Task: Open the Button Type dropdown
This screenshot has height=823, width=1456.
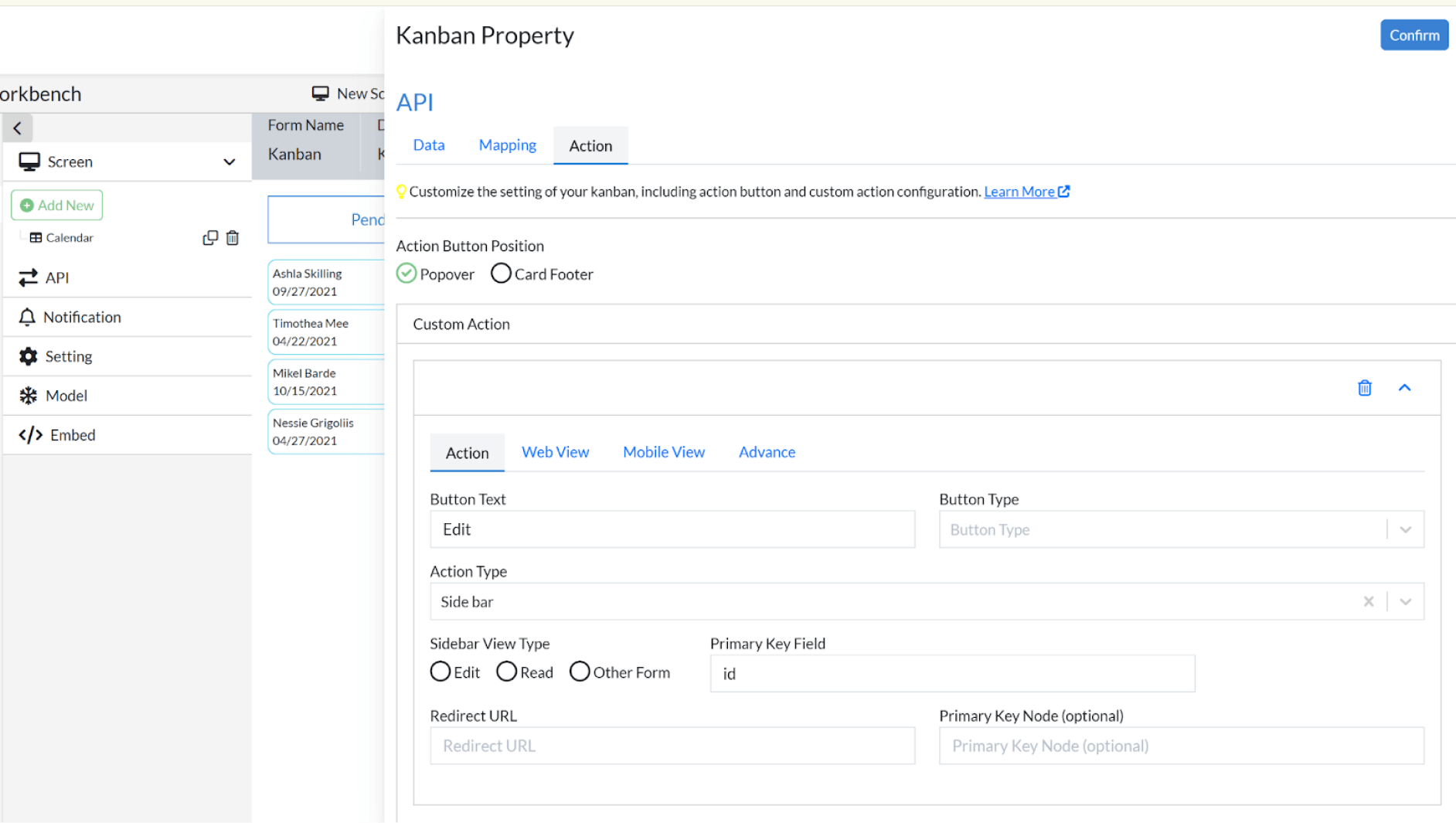Action: (1405, 529)
